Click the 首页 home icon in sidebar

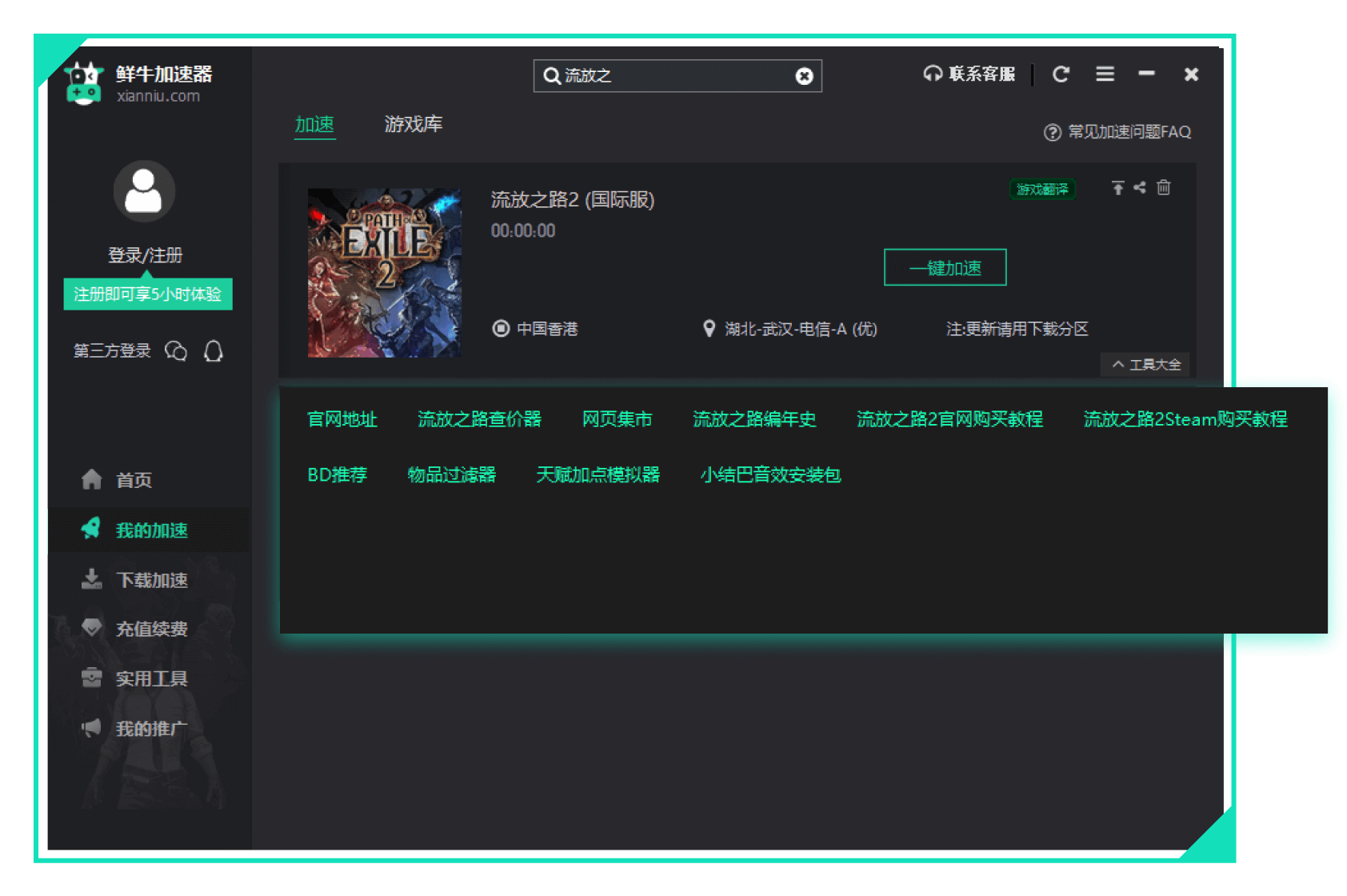tap(92, 480)
